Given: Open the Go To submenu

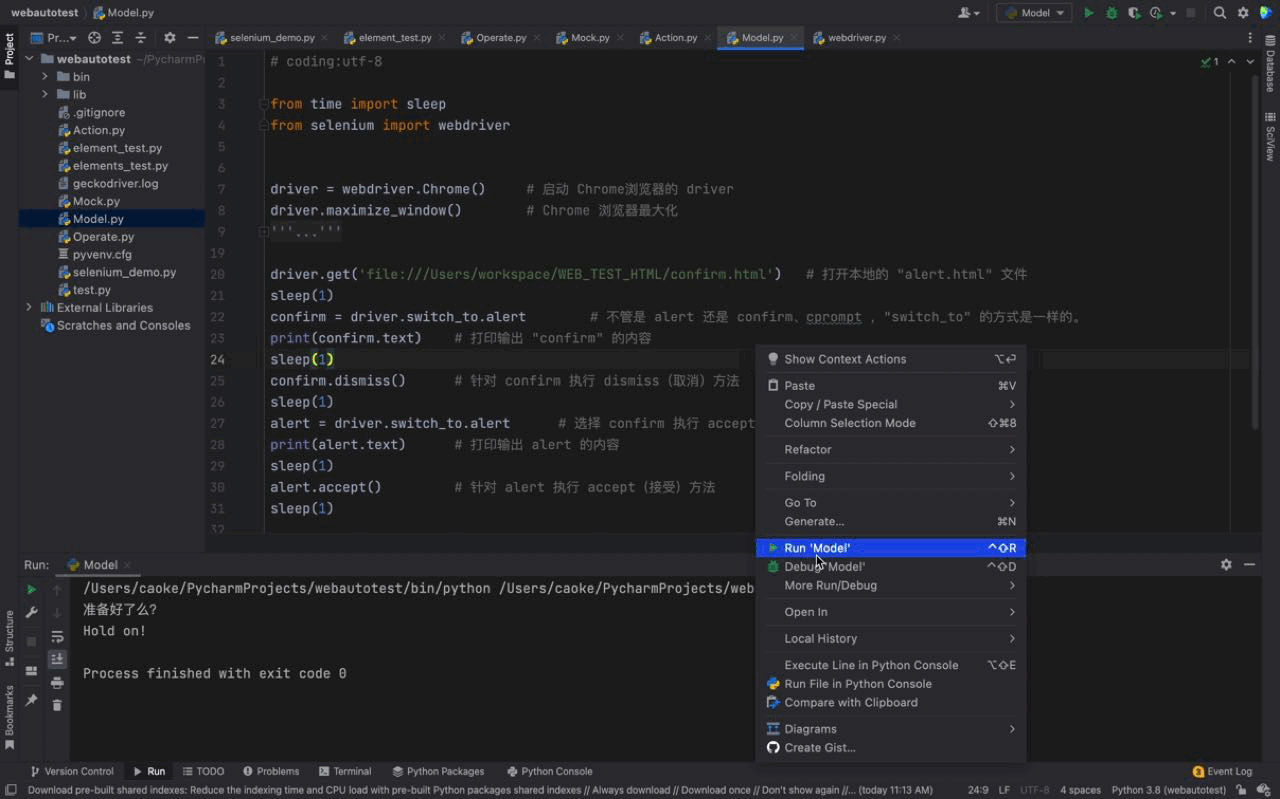Looking at the screenshot, I should 891,503.
